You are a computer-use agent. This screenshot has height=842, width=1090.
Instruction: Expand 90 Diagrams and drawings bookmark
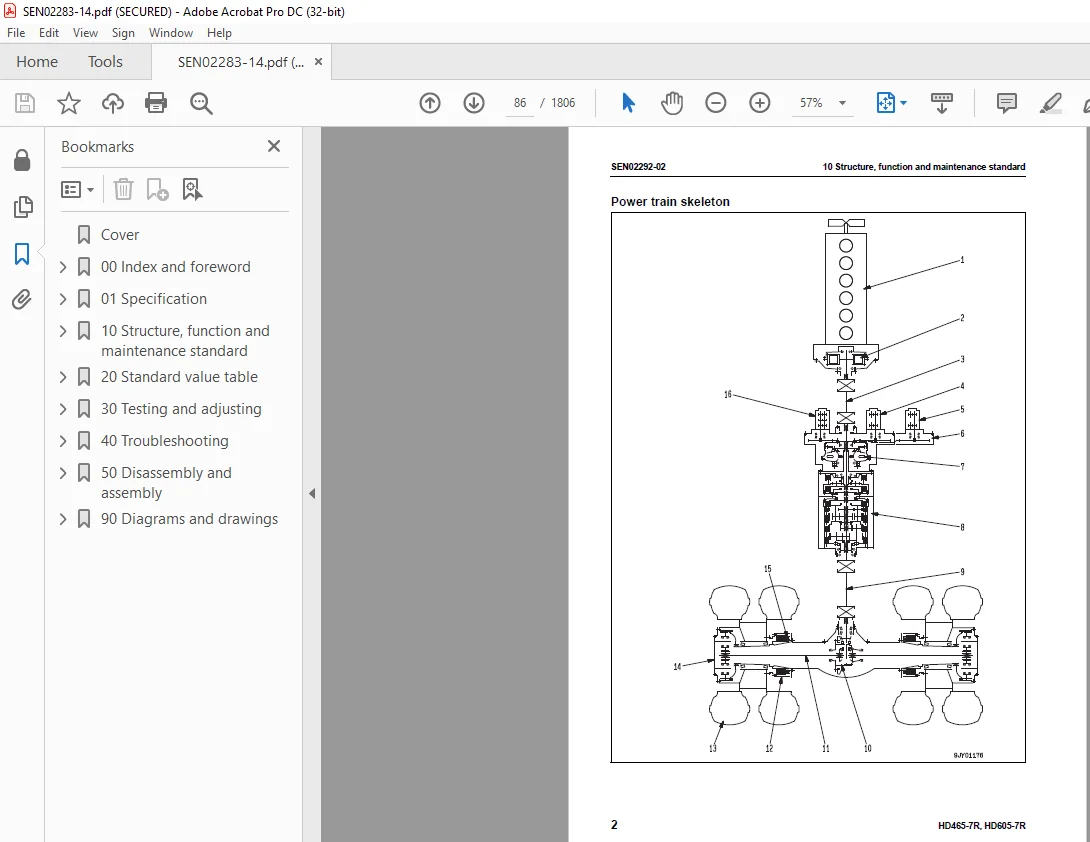tap(63, 519)
